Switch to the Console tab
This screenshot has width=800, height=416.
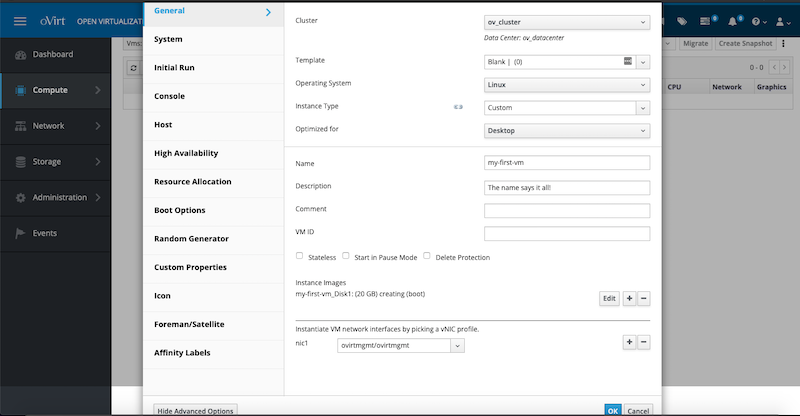(x=213, y=97)
